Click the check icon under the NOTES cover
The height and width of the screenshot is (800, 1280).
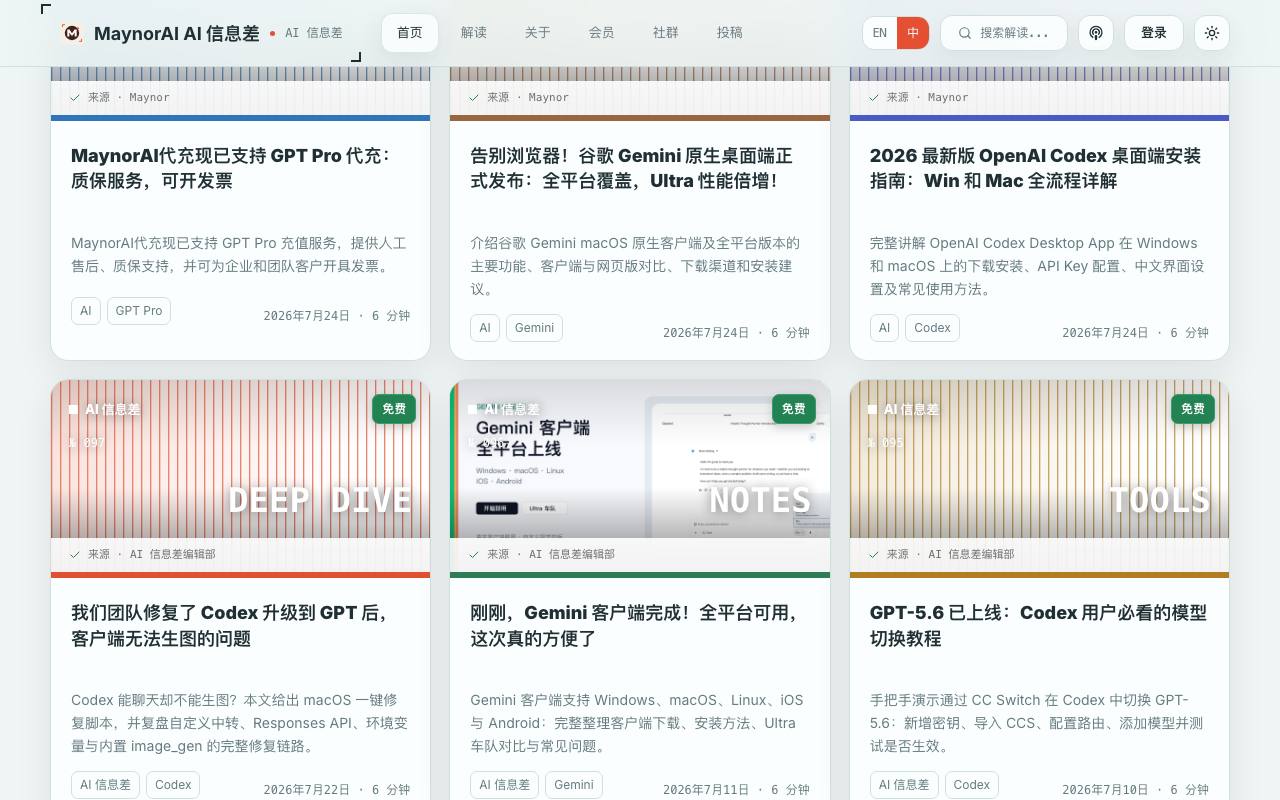[x=474, y=554]
